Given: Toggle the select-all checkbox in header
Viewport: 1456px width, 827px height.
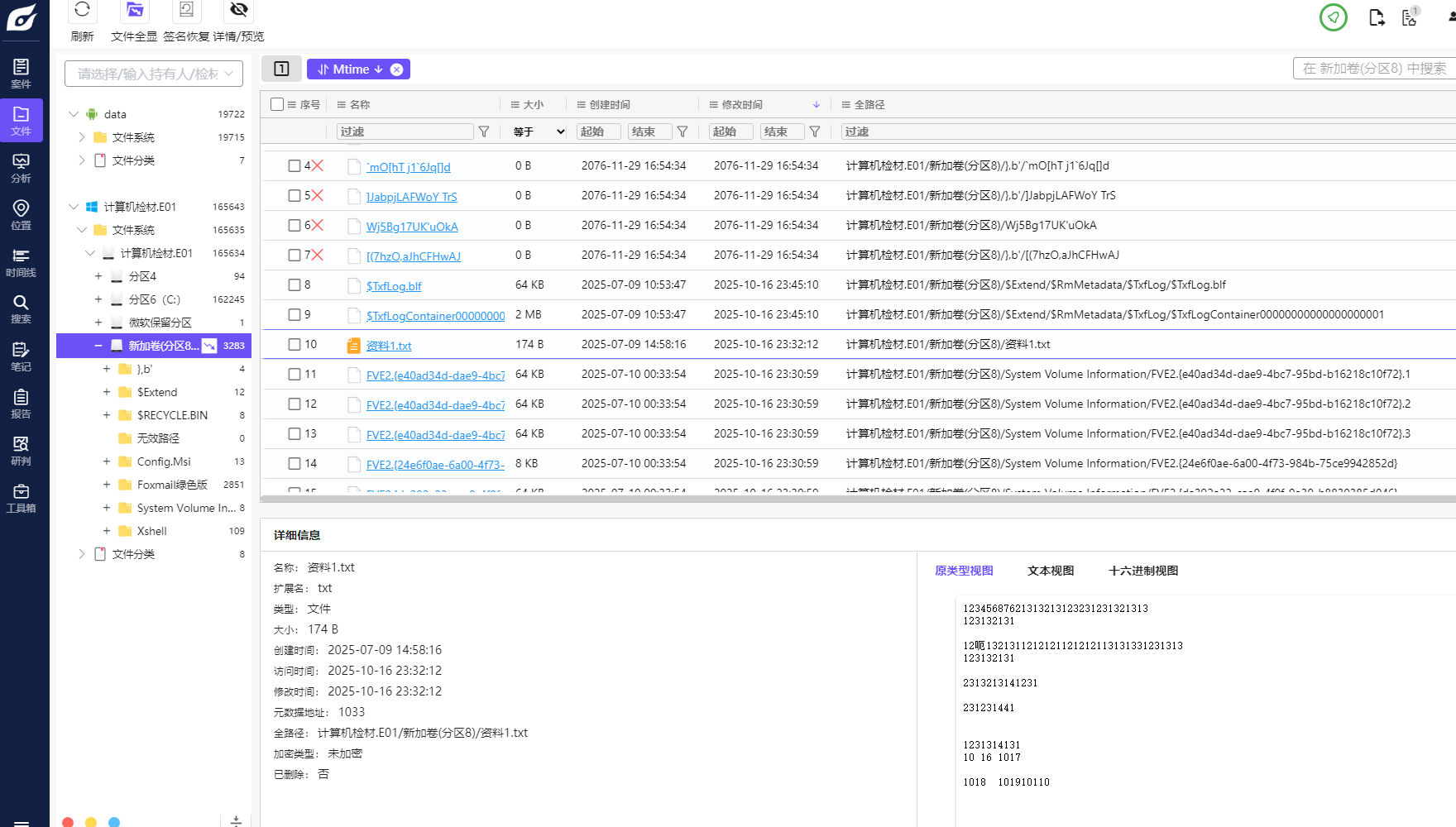Looking at the screenshot, I should click(x=277, y=104).
